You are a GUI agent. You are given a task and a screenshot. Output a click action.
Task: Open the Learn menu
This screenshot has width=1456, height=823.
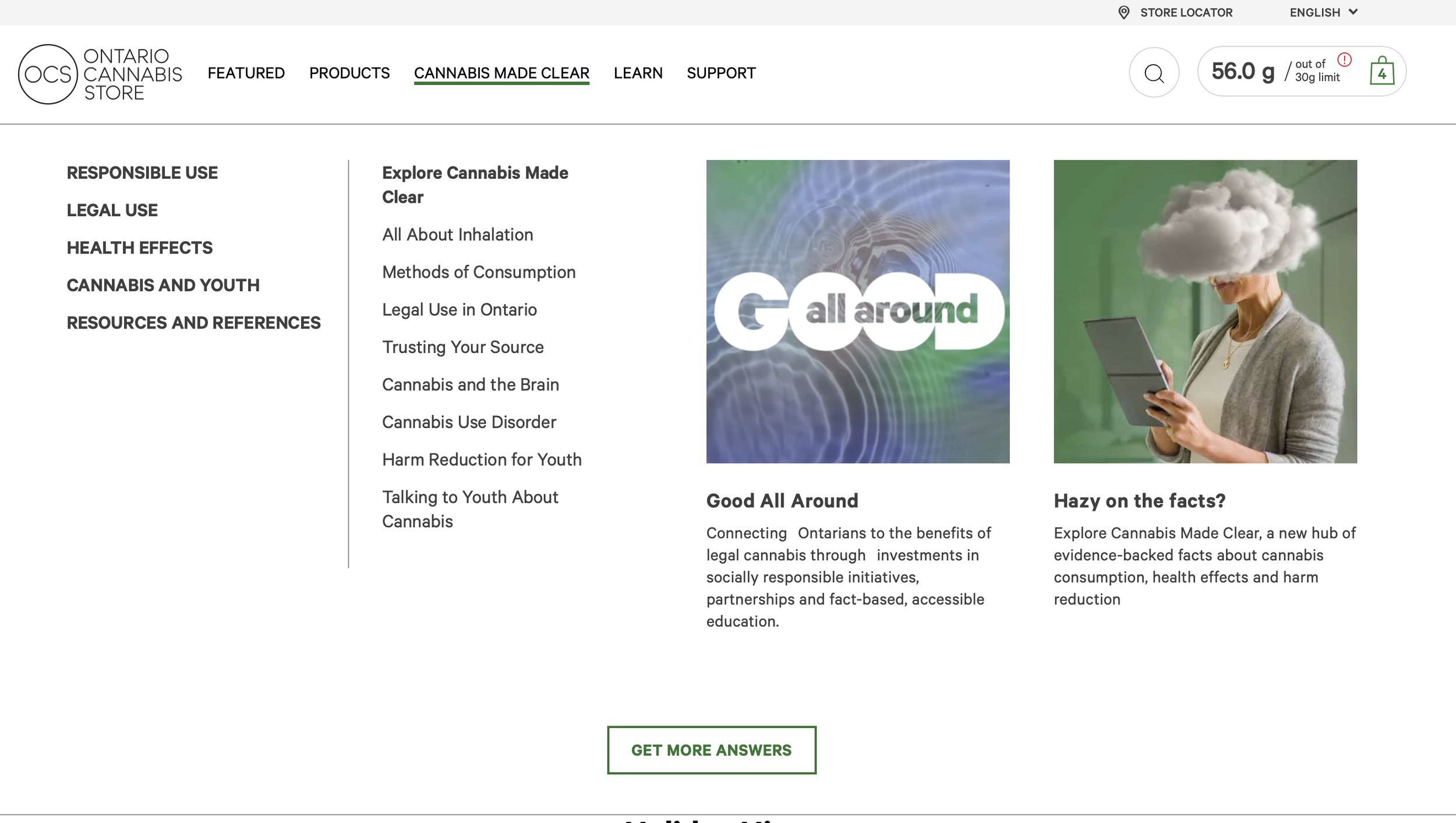pyautogui.click(x=638, y=73)
